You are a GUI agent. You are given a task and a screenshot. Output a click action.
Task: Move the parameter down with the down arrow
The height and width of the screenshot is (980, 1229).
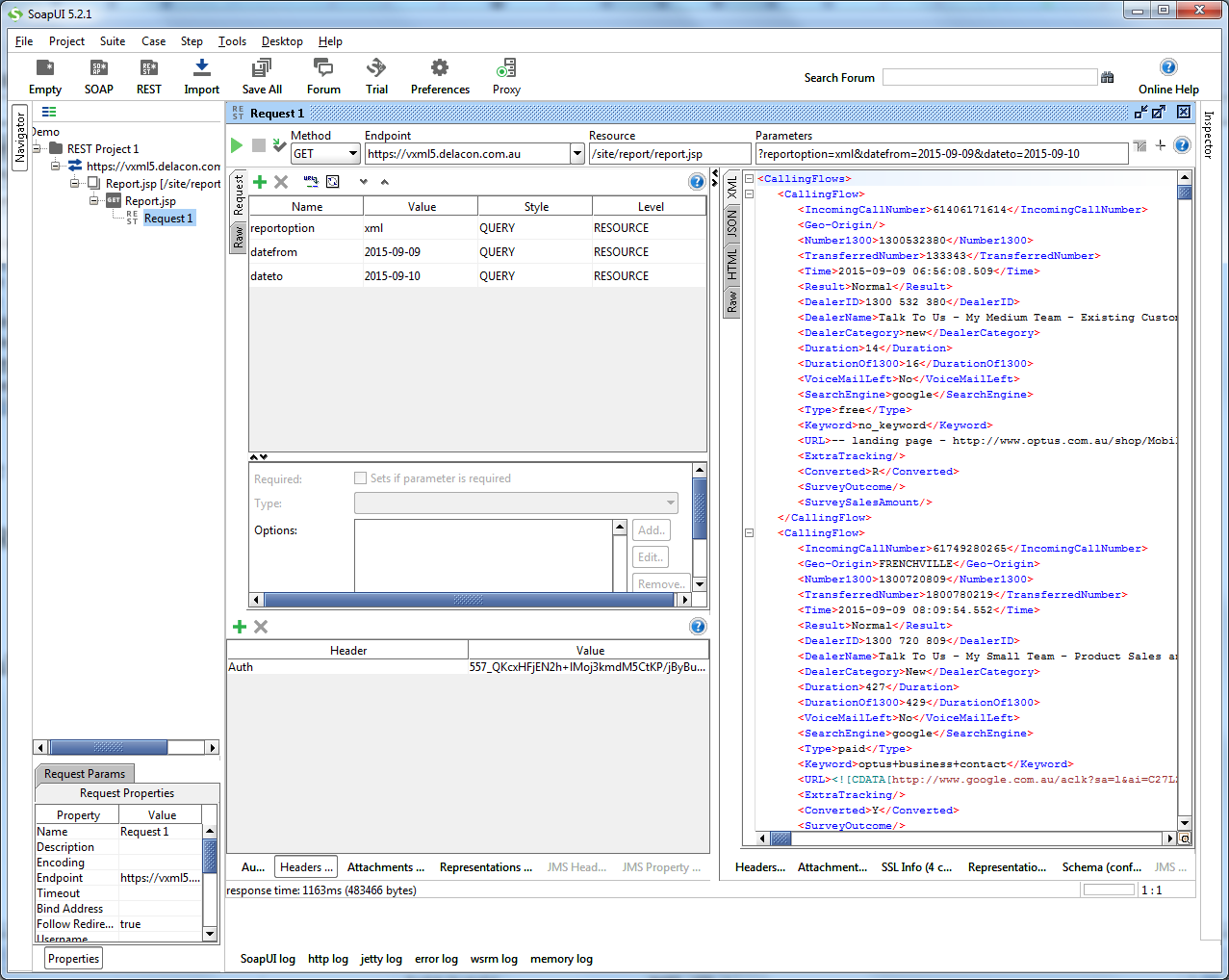[x=363, y=182]
